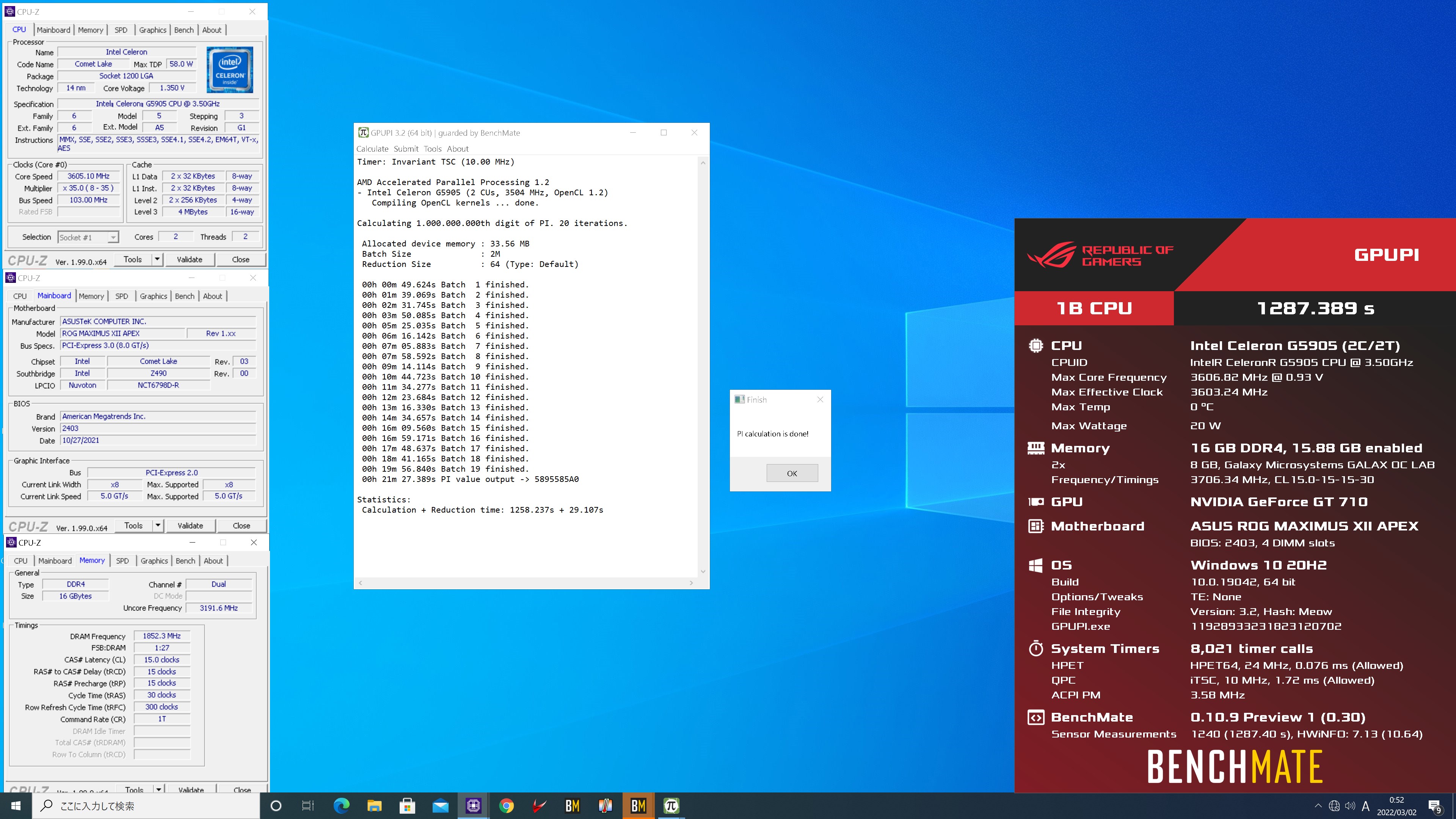1456x819 pixels.
Task: Open Microsoft Store from the taskbar
Action: [x=407, y=805]
